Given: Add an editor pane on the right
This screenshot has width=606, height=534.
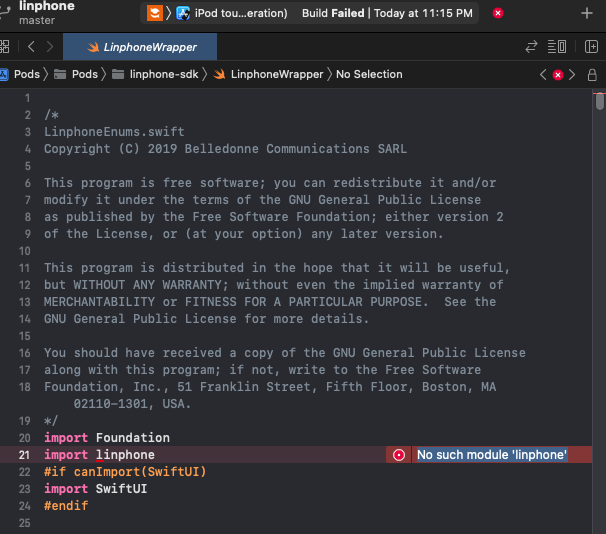Looking at the screenshot, I should (591, 47).
